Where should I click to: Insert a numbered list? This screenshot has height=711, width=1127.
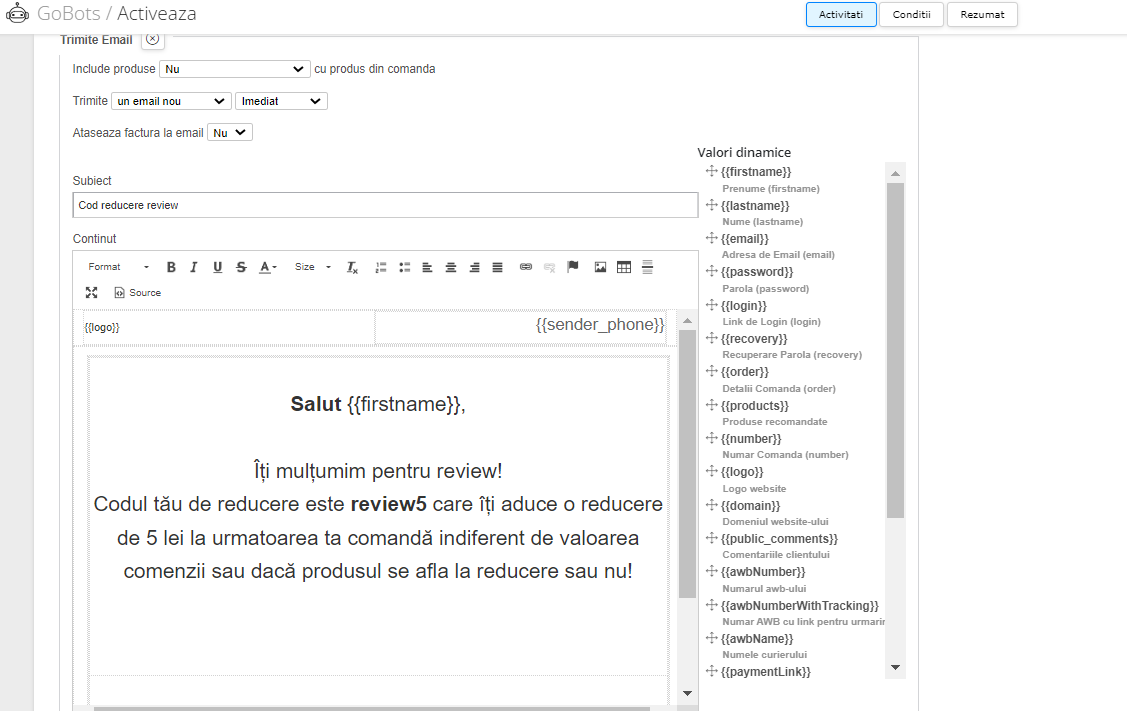click(x=381, y=267)
